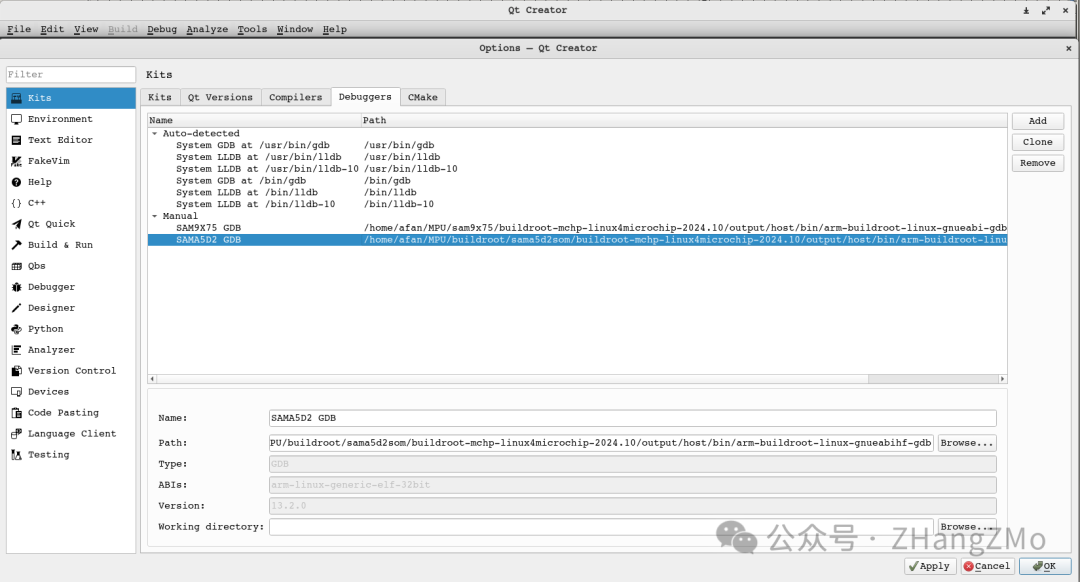Screen dimensions: 1080x582
Task: Click Browse next to Working directory
Action: [x=966, y=527]
